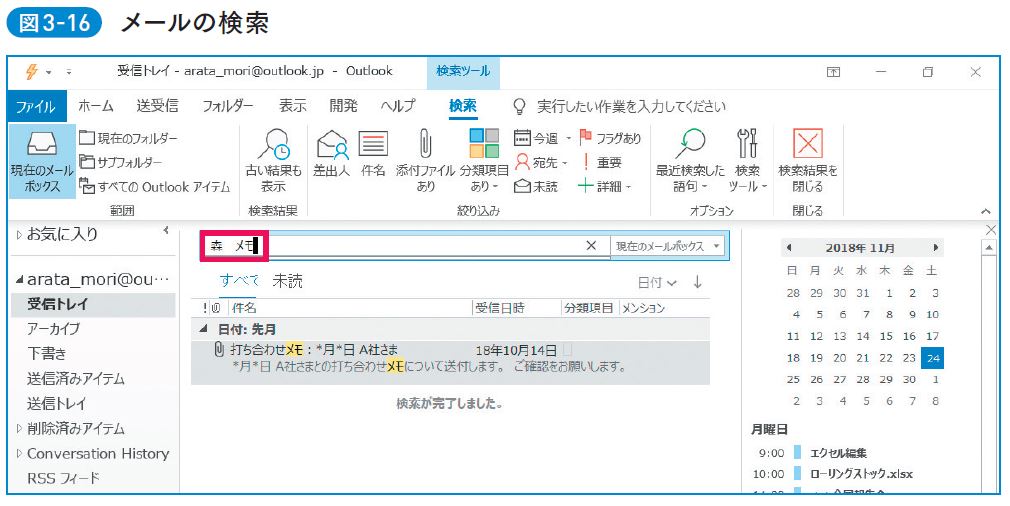Select 送信済みアイテム folder
Screen dimensions: 1010x506
point(75,379)
